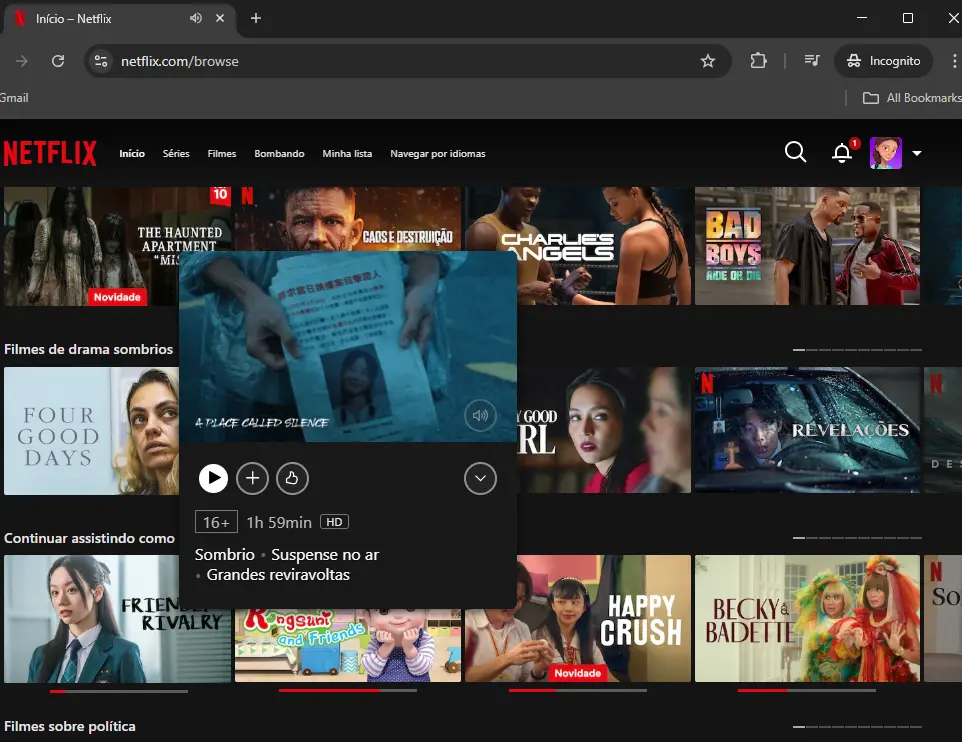Open the notifications bell
The image size is (962, 742).
tap(842, 152)
